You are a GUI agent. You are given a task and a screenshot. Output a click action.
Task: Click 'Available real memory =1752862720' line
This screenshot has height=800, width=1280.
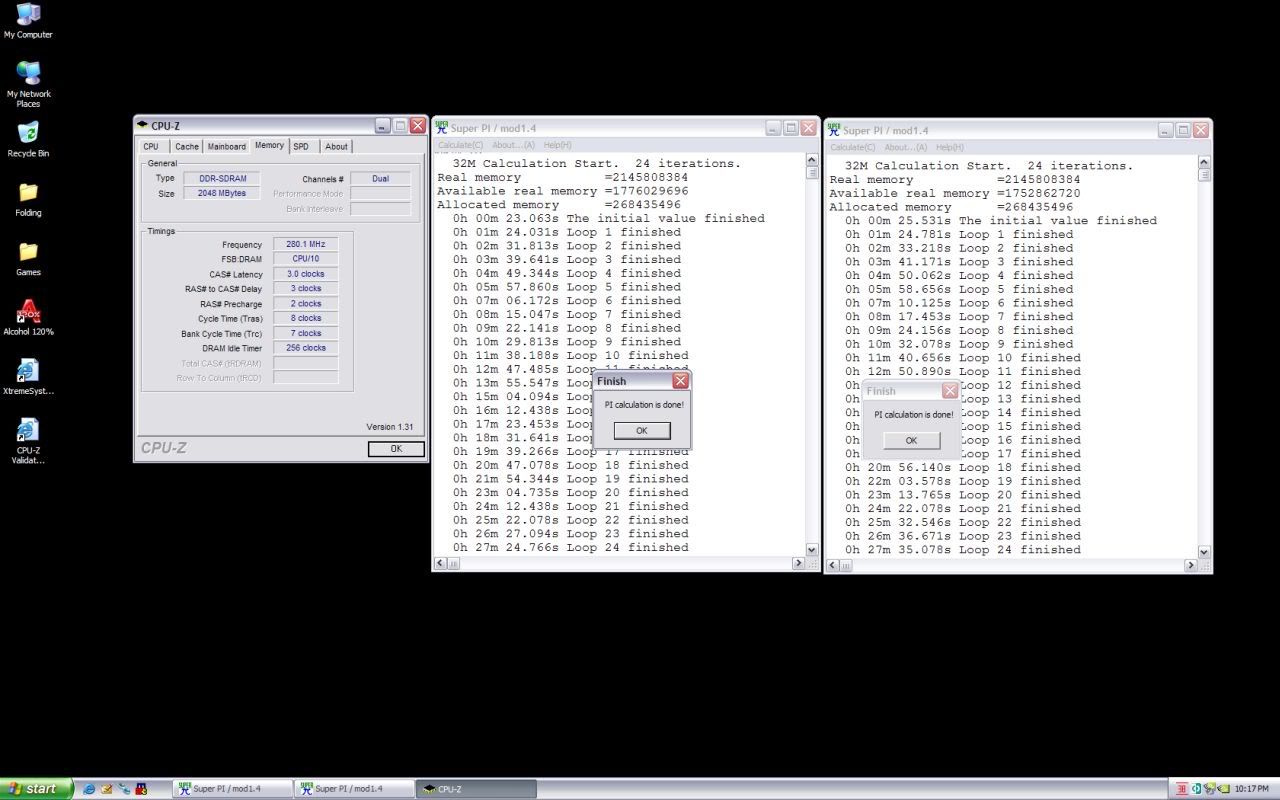click(955, 193)
